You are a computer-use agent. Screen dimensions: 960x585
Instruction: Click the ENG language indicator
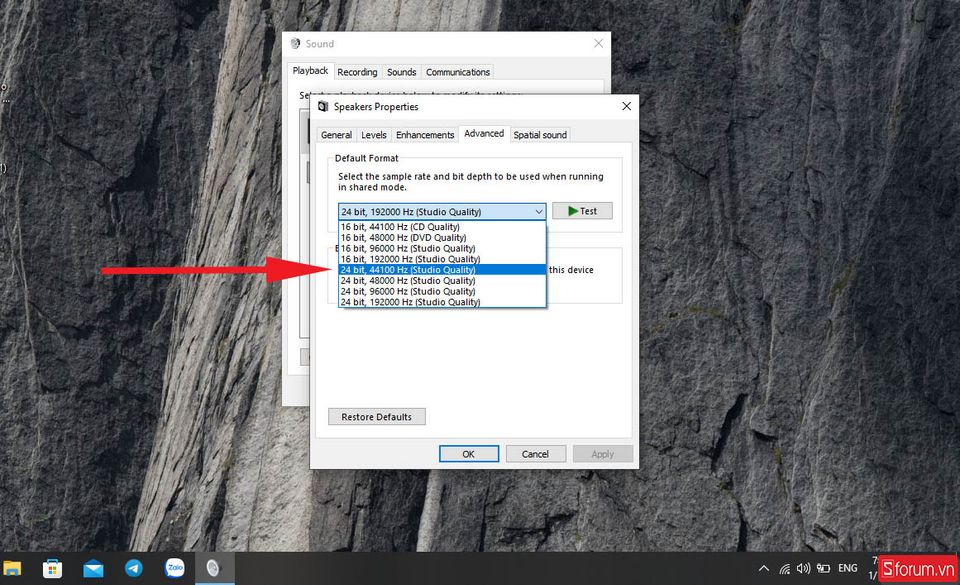click(x=847, y=568)
